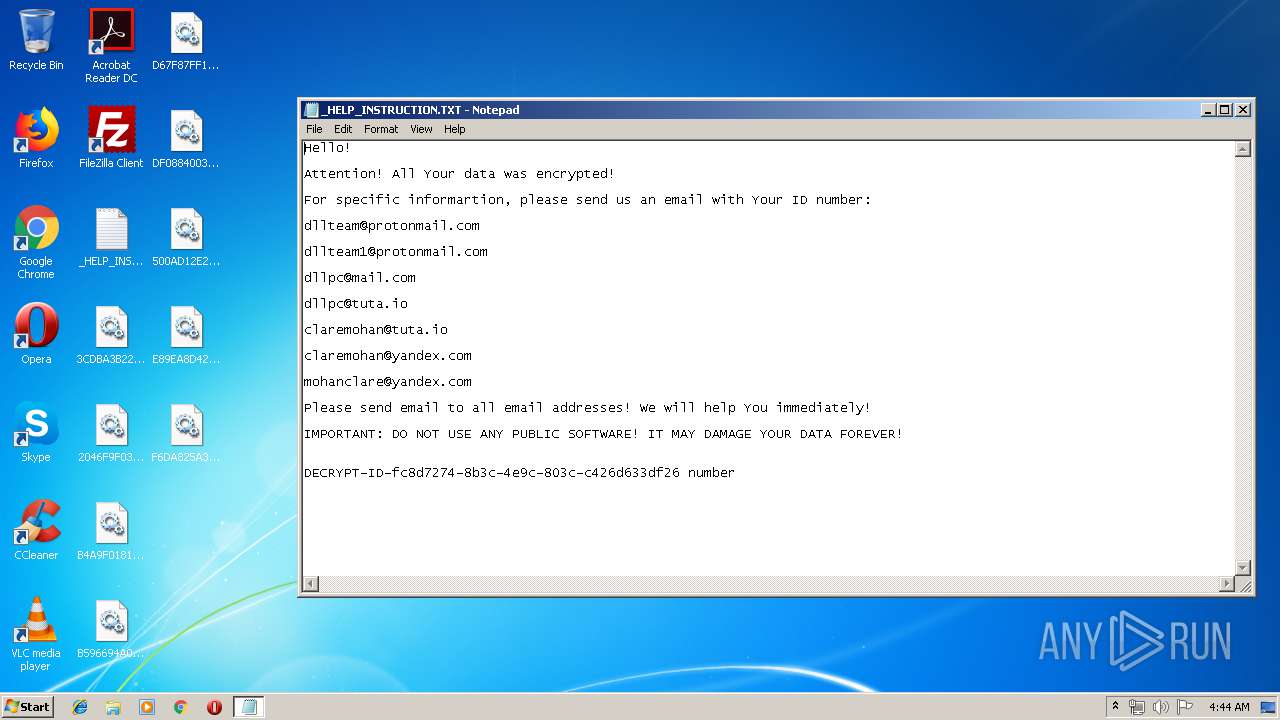Viewport: 1280px width, 720px height.
Task: Launch Acrobat Reader DC shortcut
Action: (x=111, y=45)
